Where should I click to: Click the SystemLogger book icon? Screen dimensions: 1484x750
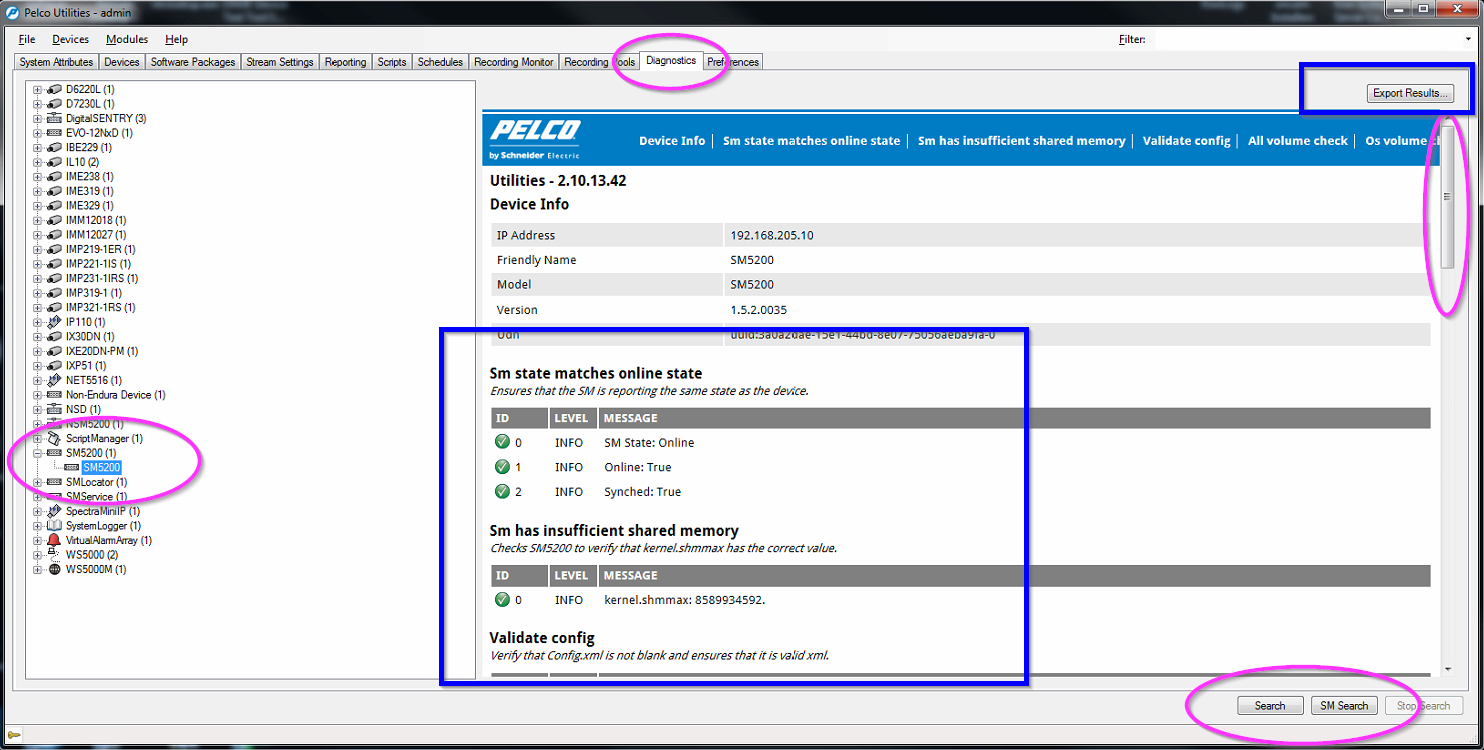point(54,526)
